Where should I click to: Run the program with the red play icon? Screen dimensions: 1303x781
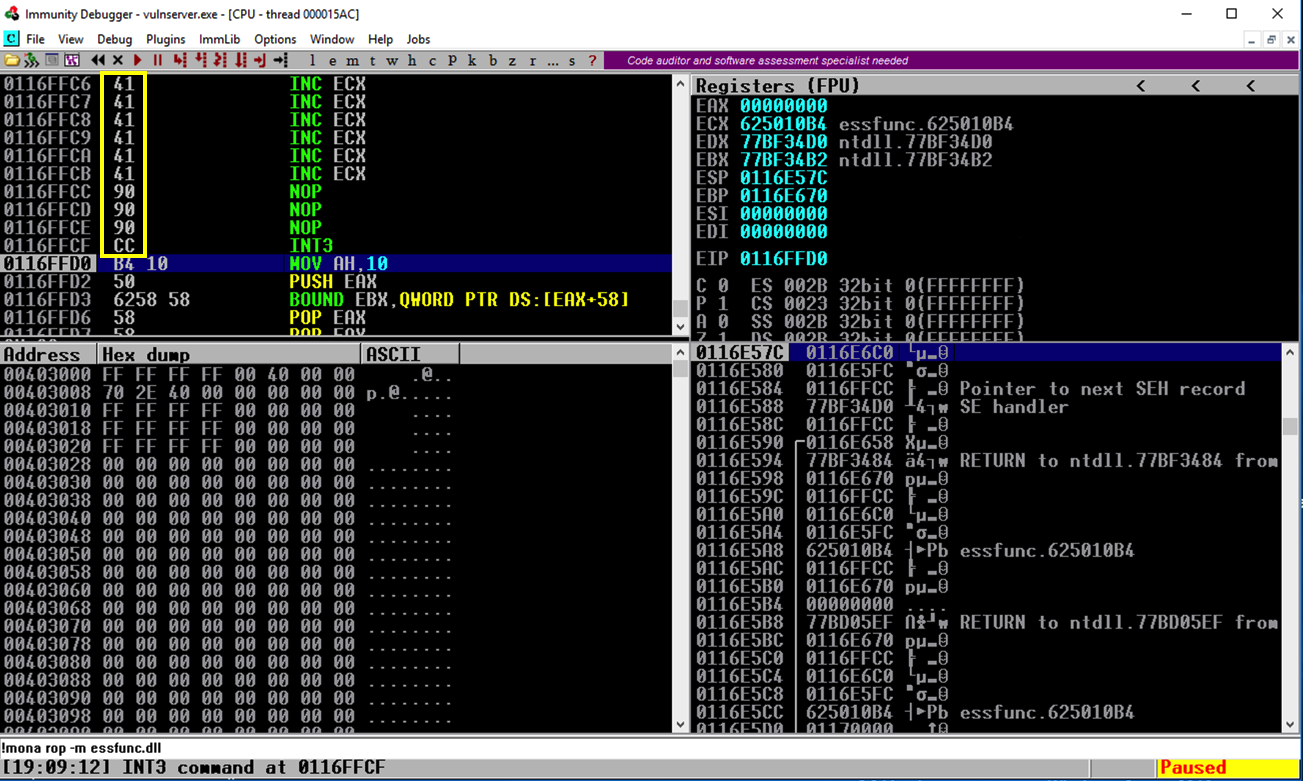tap(138, 61)
